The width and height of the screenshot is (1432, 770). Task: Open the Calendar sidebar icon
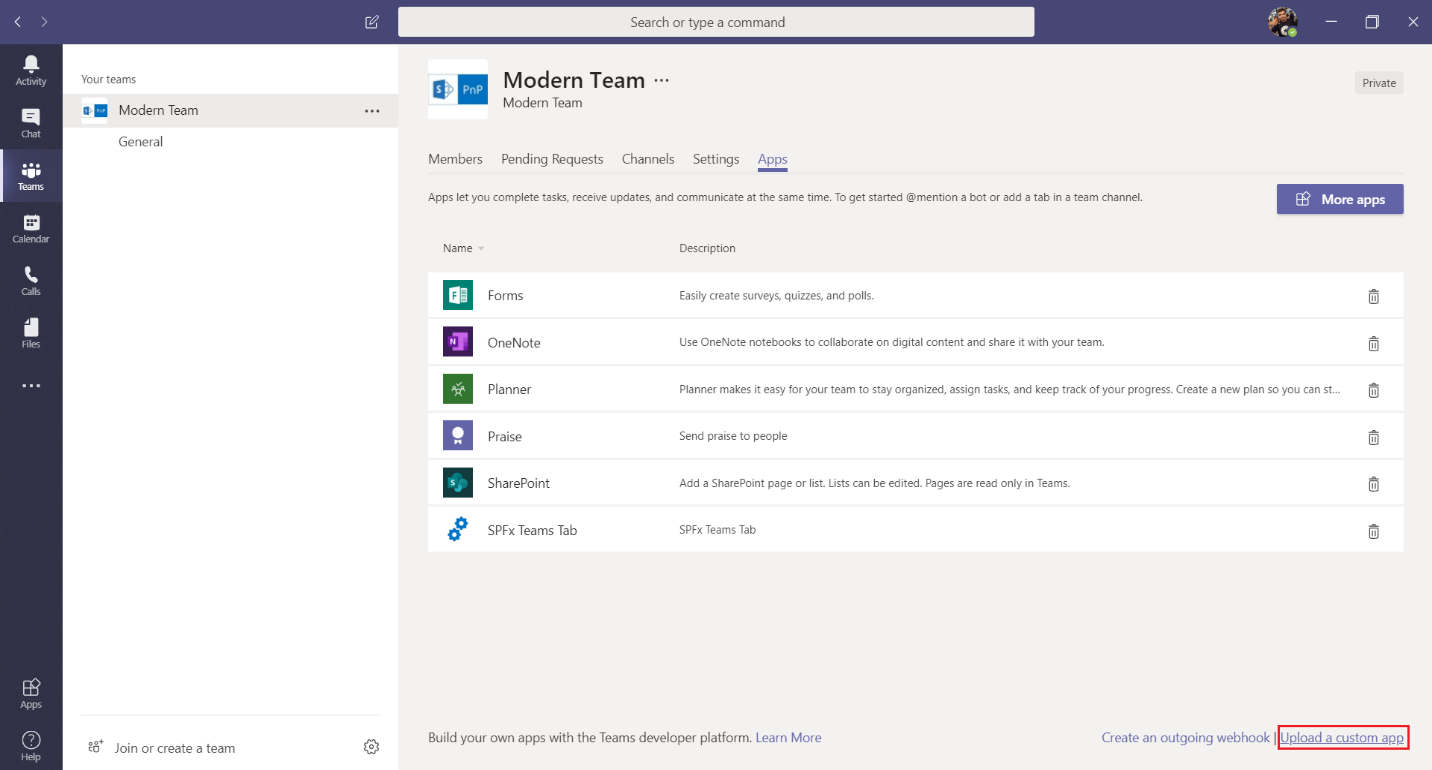coord(31,228)
